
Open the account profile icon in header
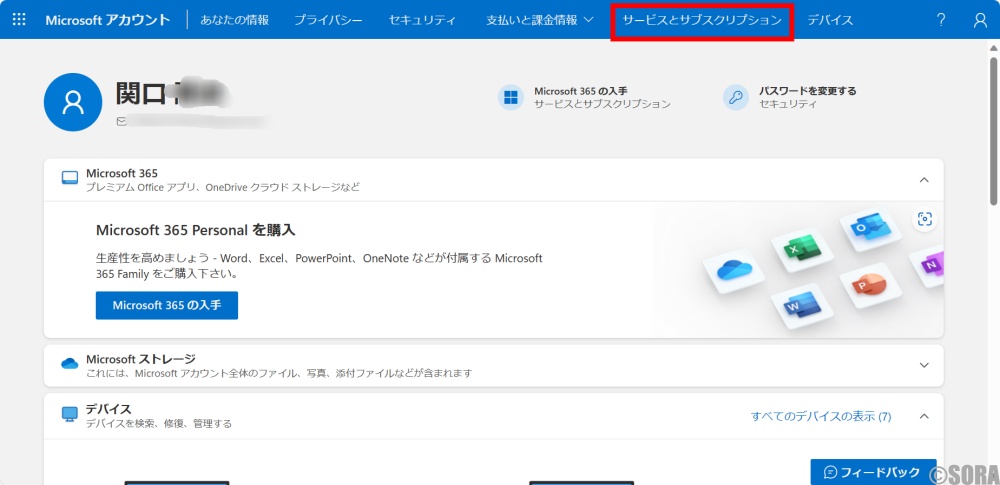point(980,20)
